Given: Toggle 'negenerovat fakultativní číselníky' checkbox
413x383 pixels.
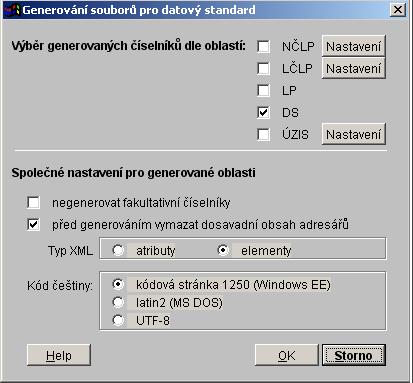Looking at the screenshot, I should click(x=33, y=202).
